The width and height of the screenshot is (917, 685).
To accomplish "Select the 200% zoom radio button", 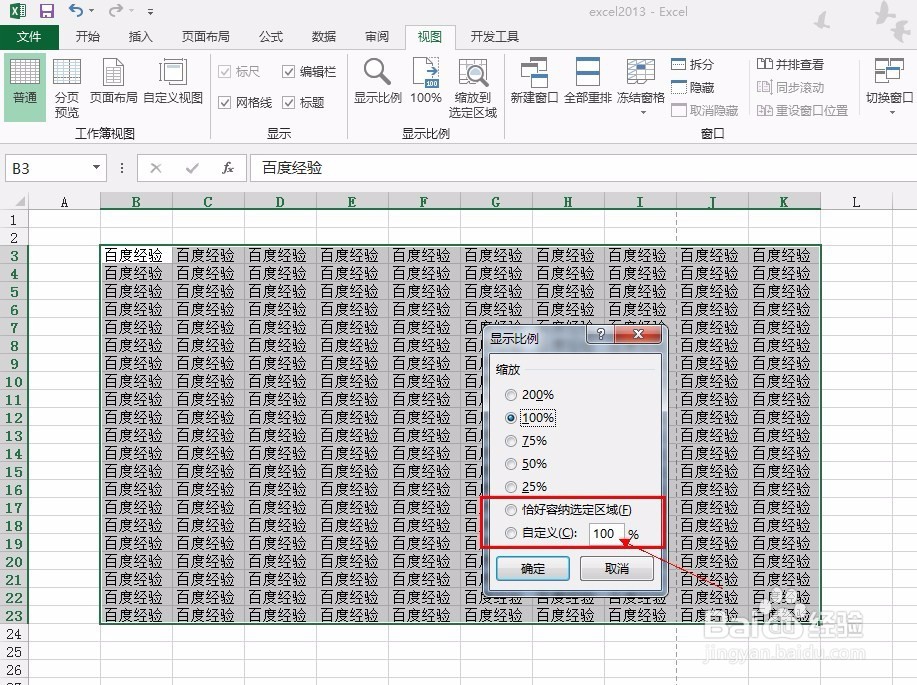I will pos(512,394).
